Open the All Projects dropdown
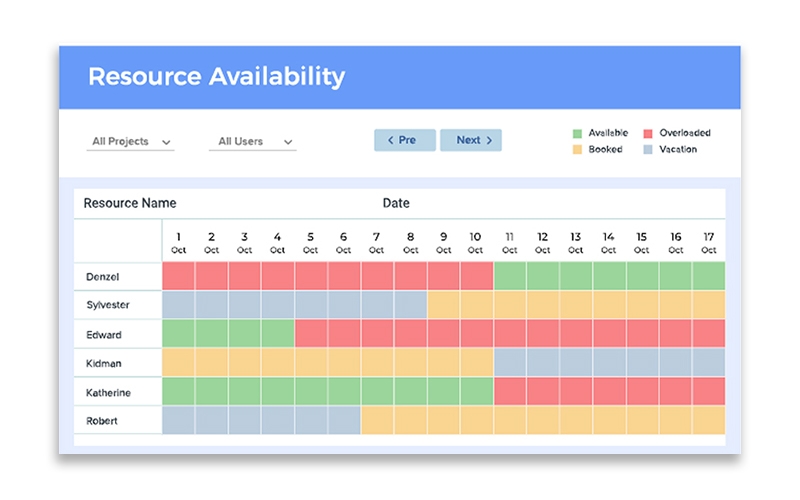The height and width of the screenshot is (500, 800). [x=131, y=142]
